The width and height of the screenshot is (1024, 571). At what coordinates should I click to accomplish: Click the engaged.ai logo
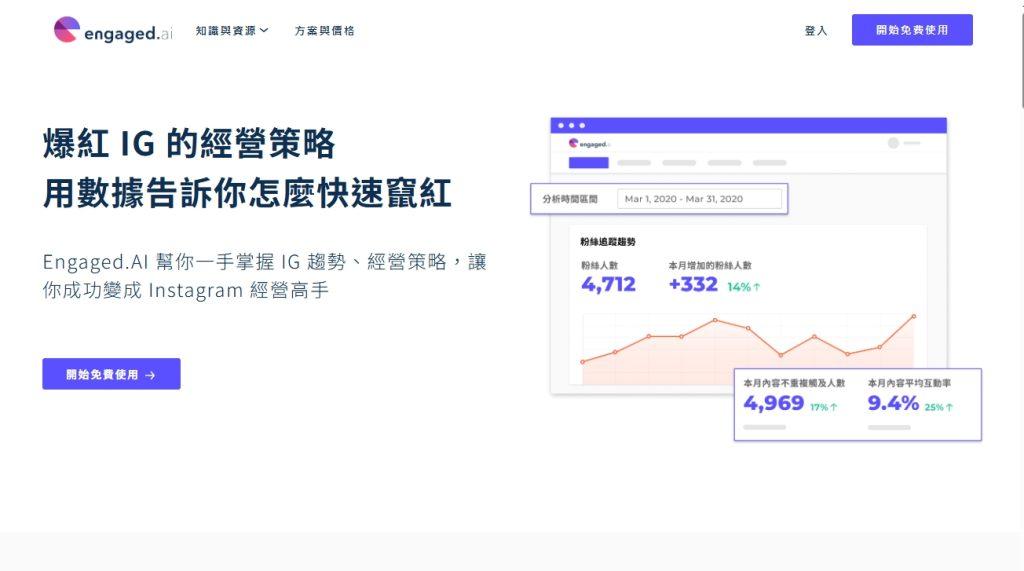(113, 30)
